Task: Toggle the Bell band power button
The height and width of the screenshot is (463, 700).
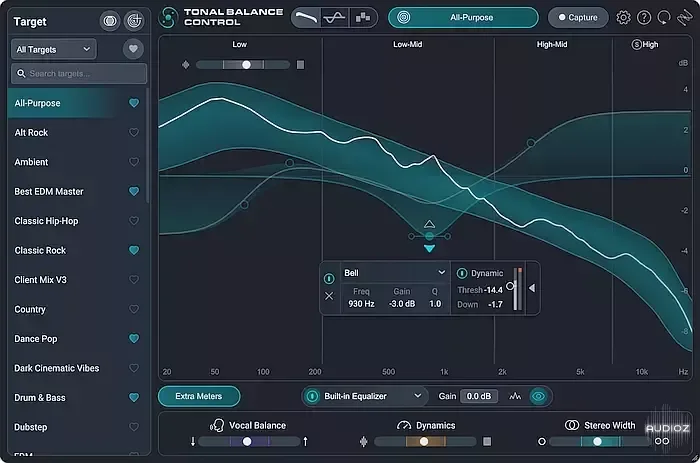Action: tap(329, 279)
